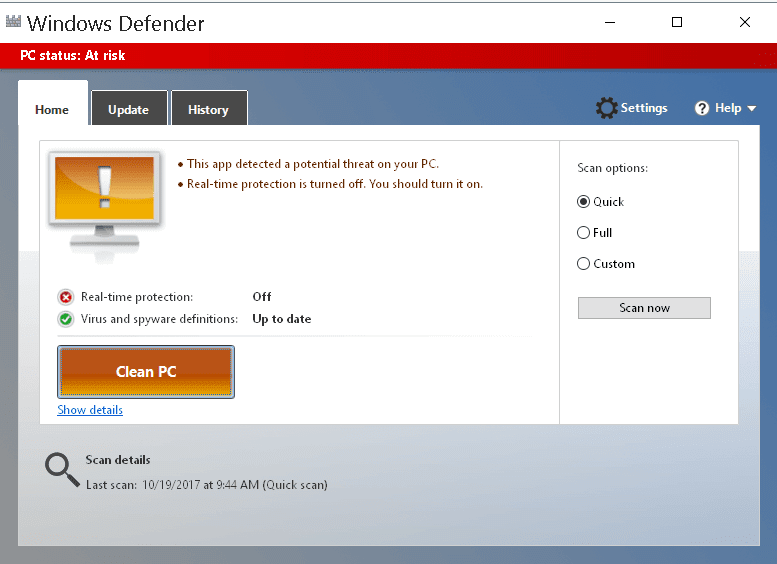Click the 'Real-time protection:' label
The width and height of the screenshot is (777, 564).
[137, 297]
